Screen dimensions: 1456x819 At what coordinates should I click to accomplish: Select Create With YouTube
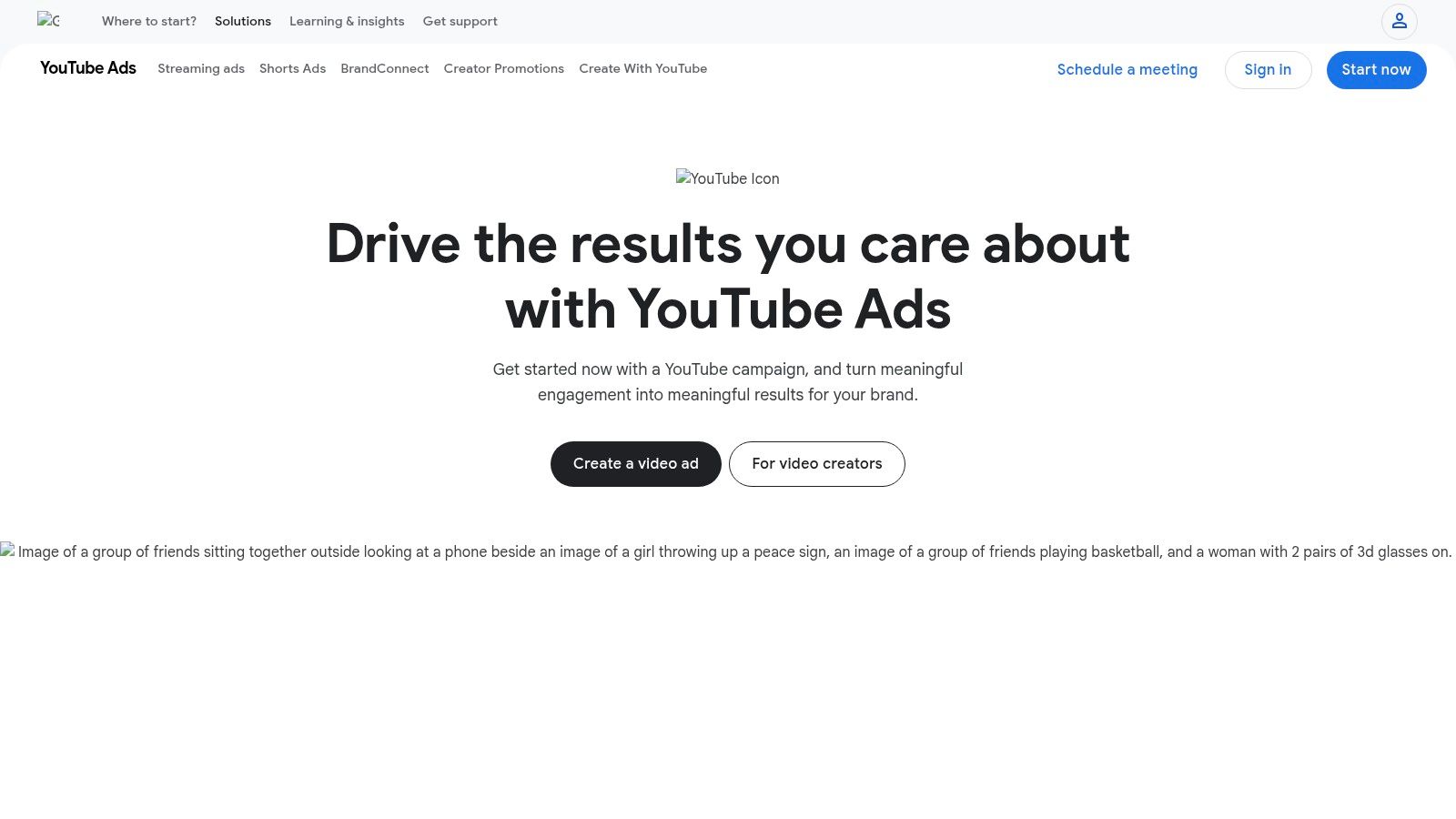642,68
